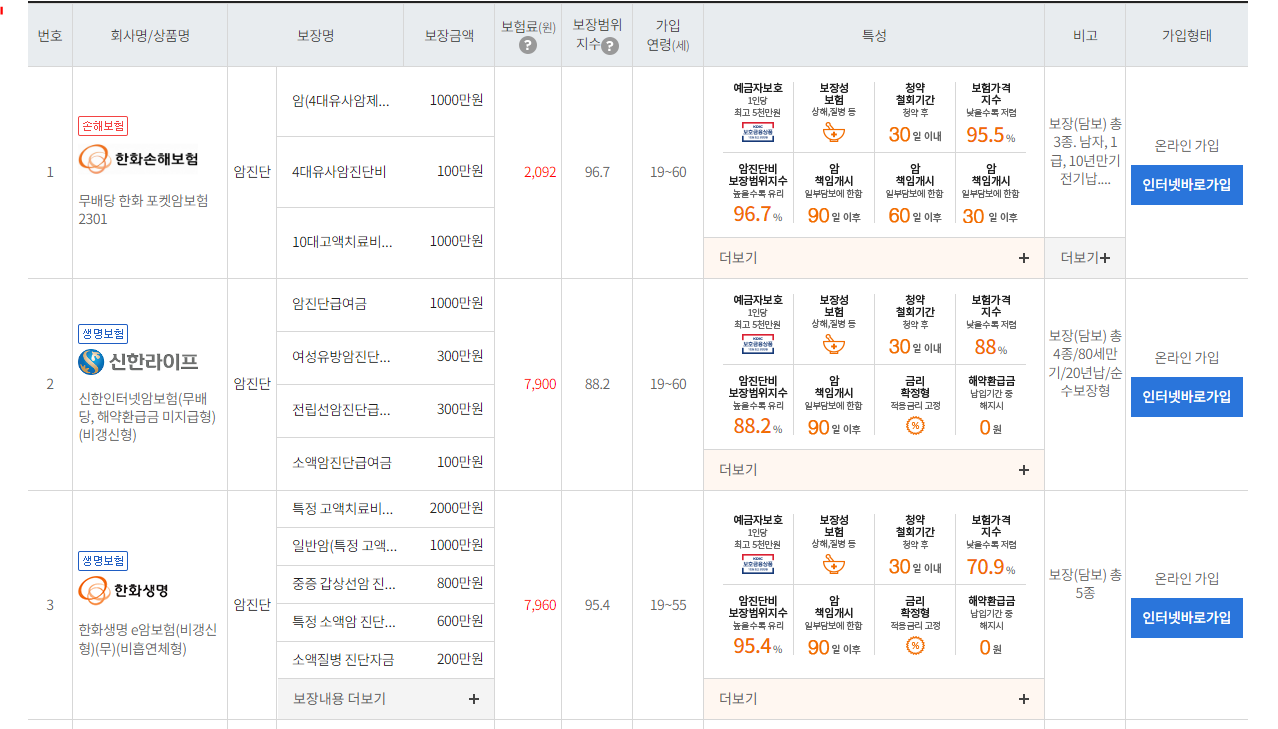Select 보장성 보험 mortar icon in row 2
Image resolution: width=1278 pixels, height=729 pixels.
coord(834,346)
